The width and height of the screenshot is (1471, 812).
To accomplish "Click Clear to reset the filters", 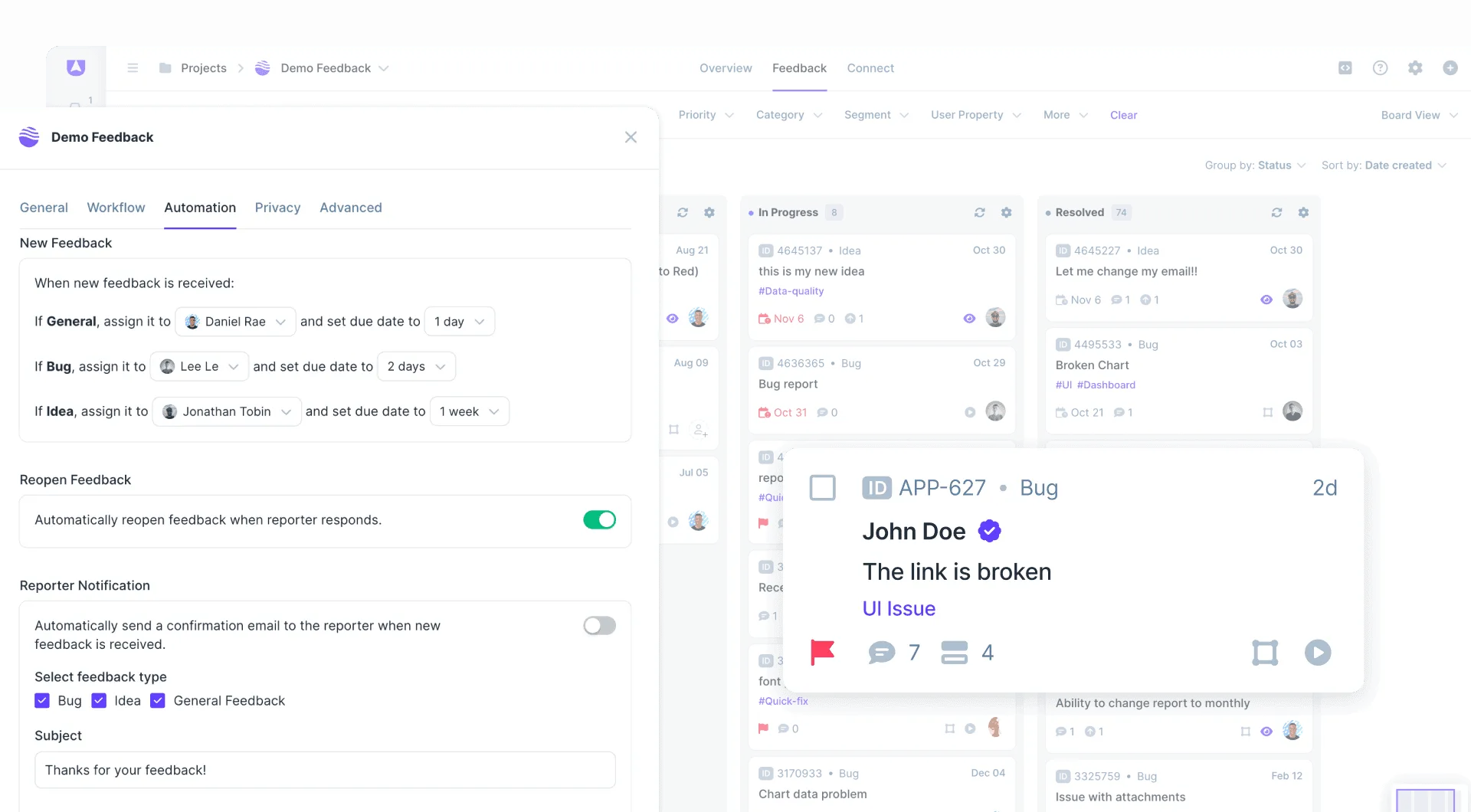I will (1123, 115).
